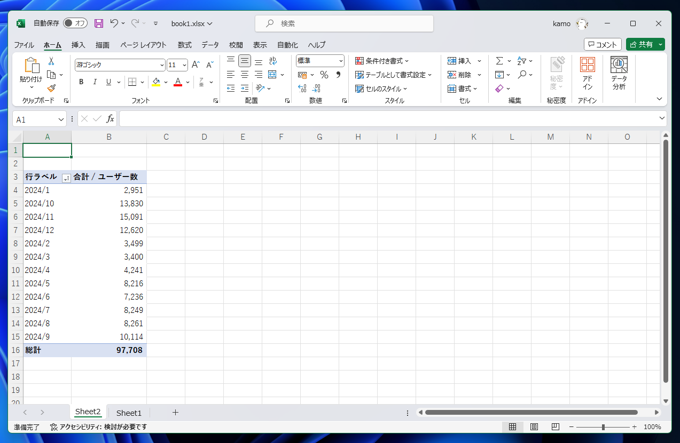Click the Save icon in title bar
Viewport: 680px width, 443px height.
click(98, 23)
